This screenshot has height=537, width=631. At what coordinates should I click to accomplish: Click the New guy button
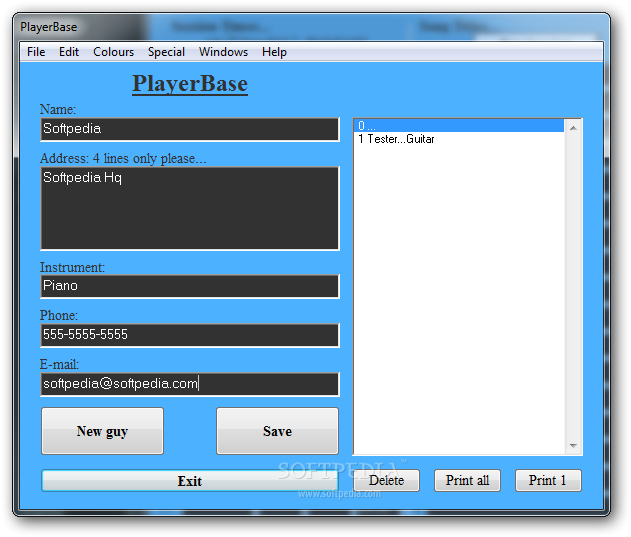click(x=103, y=431)
